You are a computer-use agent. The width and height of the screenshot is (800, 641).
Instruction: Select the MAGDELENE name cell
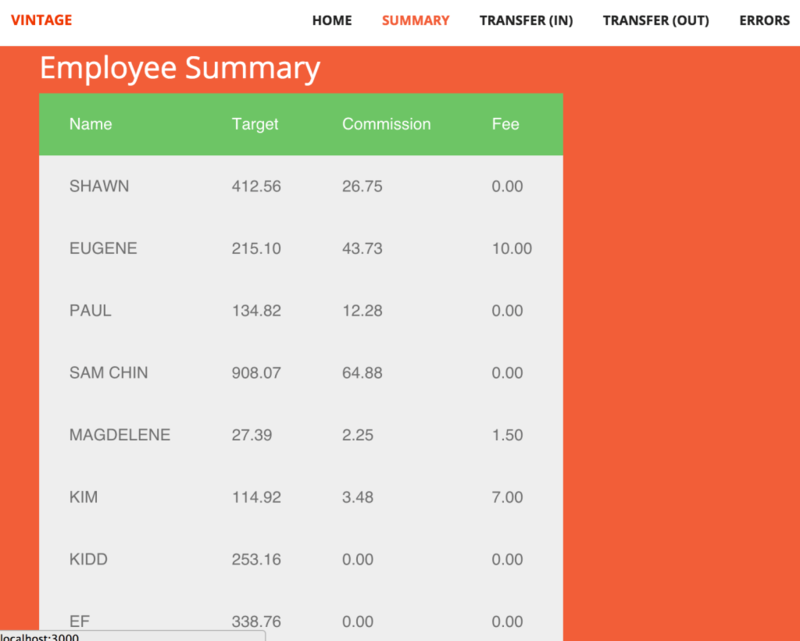[120, 435]
